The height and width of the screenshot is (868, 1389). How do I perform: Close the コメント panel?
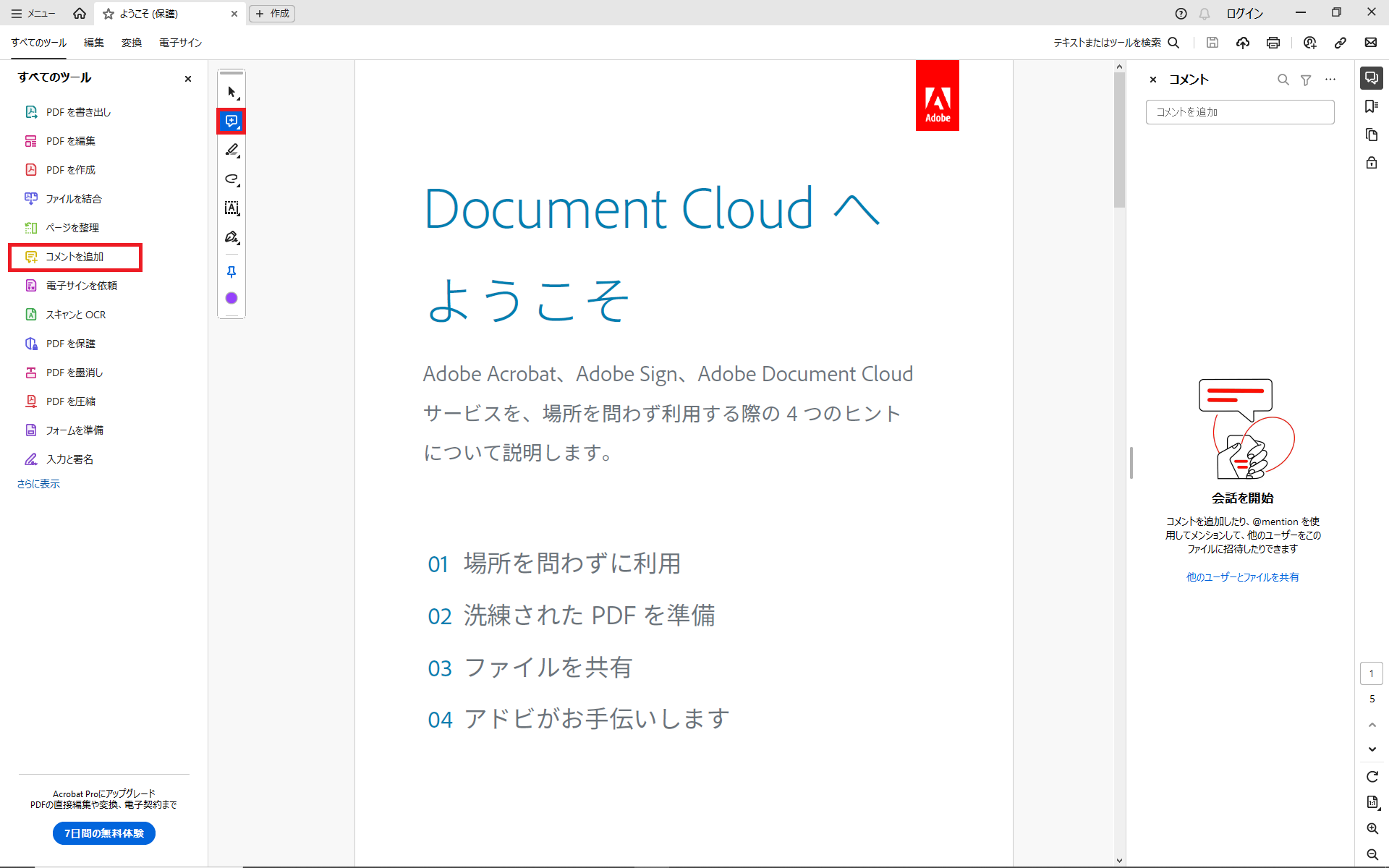pos(1153,80)
